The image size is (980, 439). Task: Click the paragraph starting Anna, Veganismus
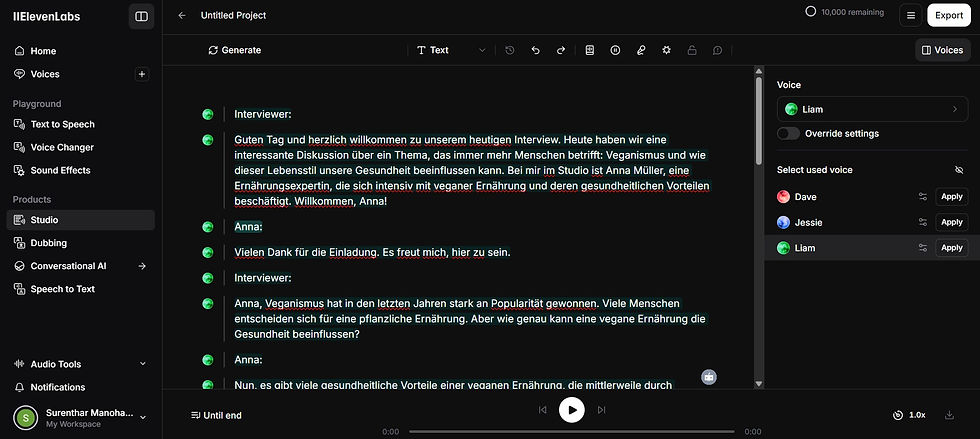pyautogui.click(x=469, y=319)
